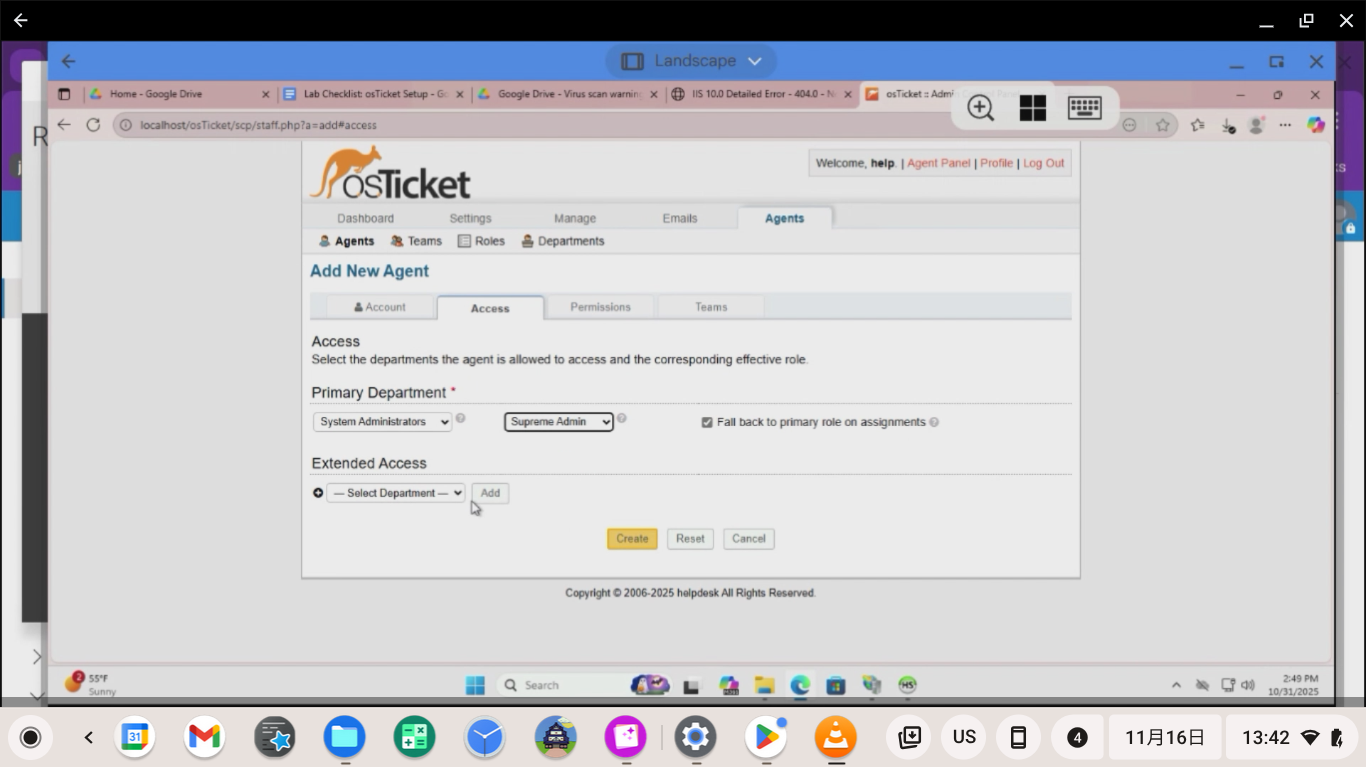Click the help icon beside System Administrators dropdown
This screenshot has width=1366, height=767.
[461, 418]
